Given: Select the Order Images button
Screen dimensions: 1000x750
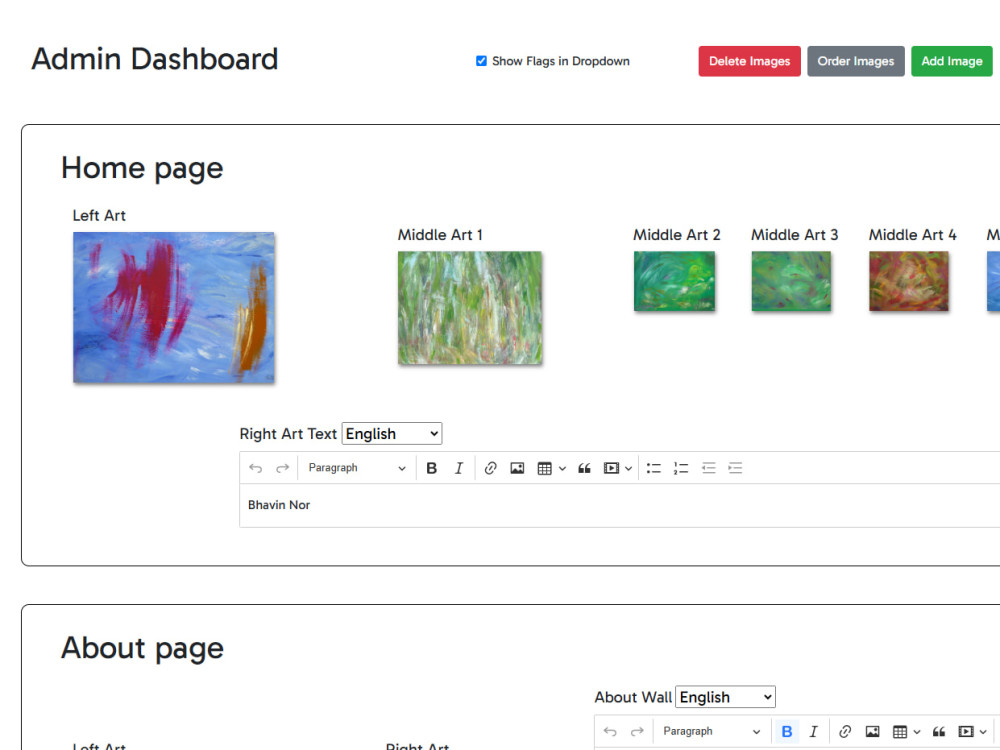Looking at the screenshot, I should (855, 61).
